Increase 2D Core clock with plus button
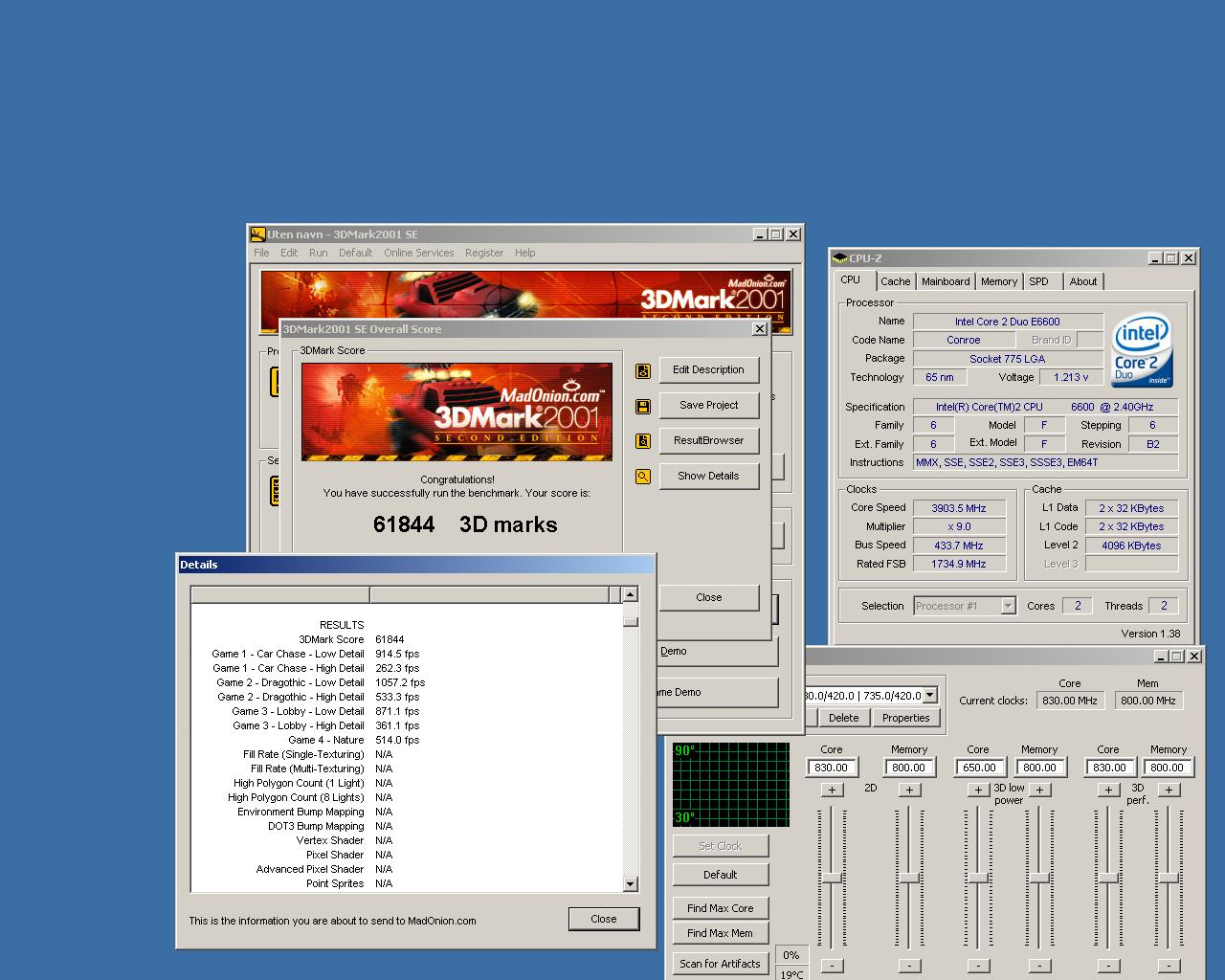The image size is (1225, 980). pos(833,790)
